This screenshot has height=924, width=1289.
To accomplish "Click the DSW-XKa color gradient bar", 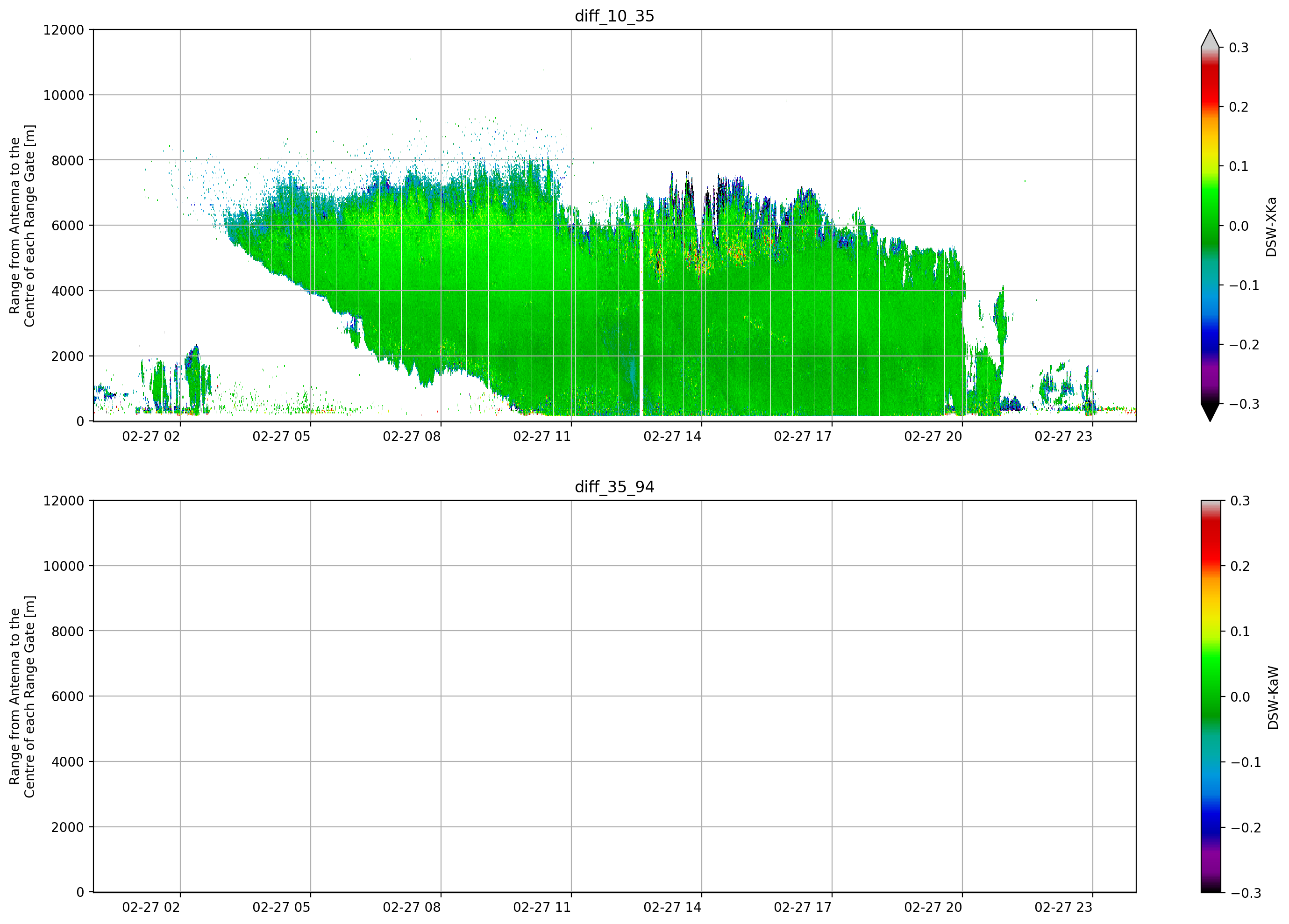I will click(x=1210, y=226).
